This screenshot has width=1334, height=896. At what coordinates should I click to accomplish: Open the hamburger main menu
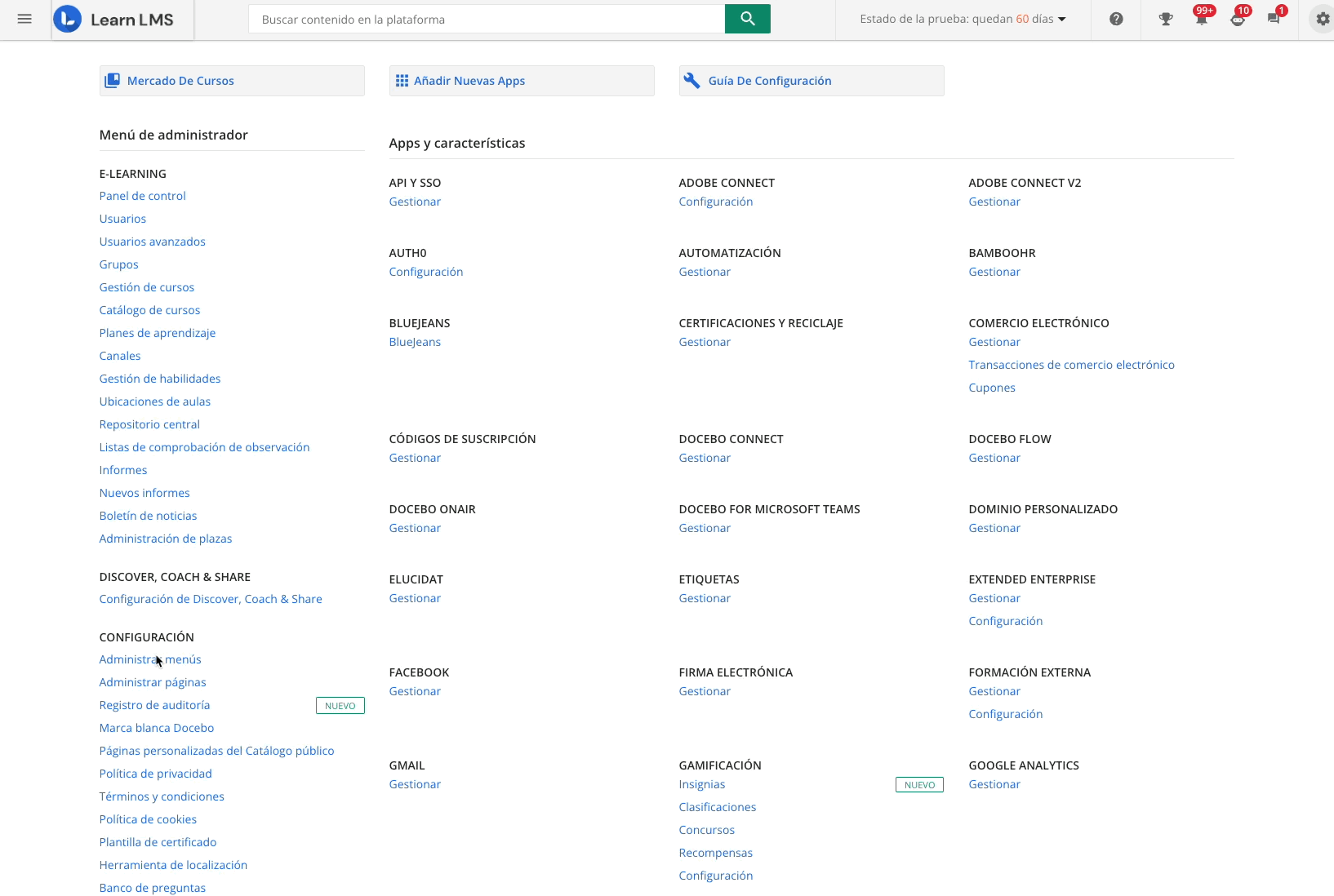point(24,19)
